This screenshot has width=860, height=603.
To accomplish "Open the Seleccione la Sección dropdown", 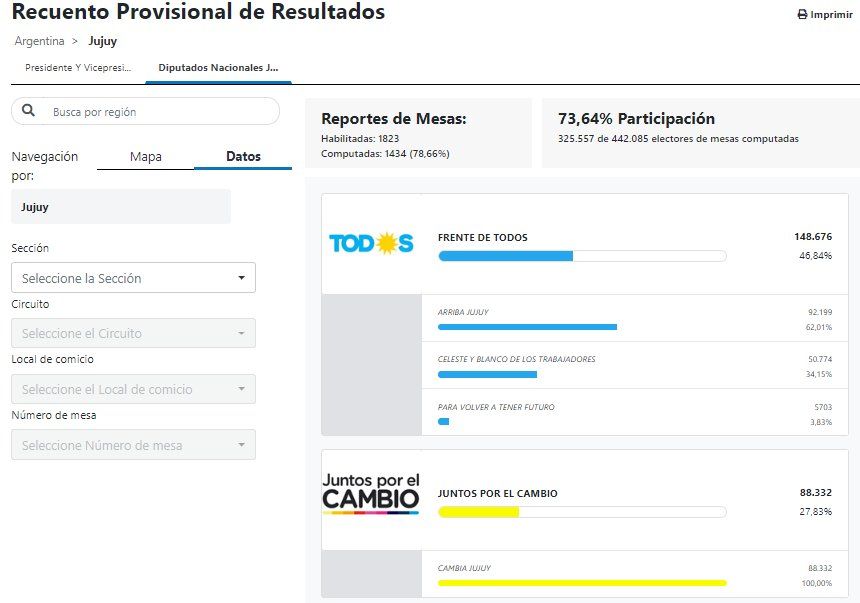I will click(x=133, y=278).
